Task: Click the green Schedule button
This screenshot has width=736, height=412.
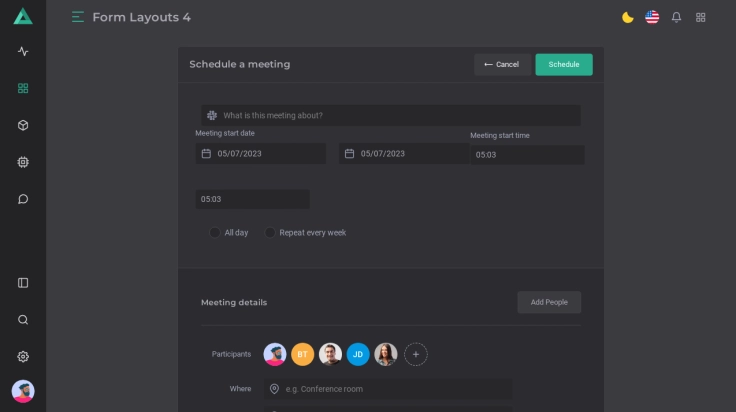Action: point(564,65)
